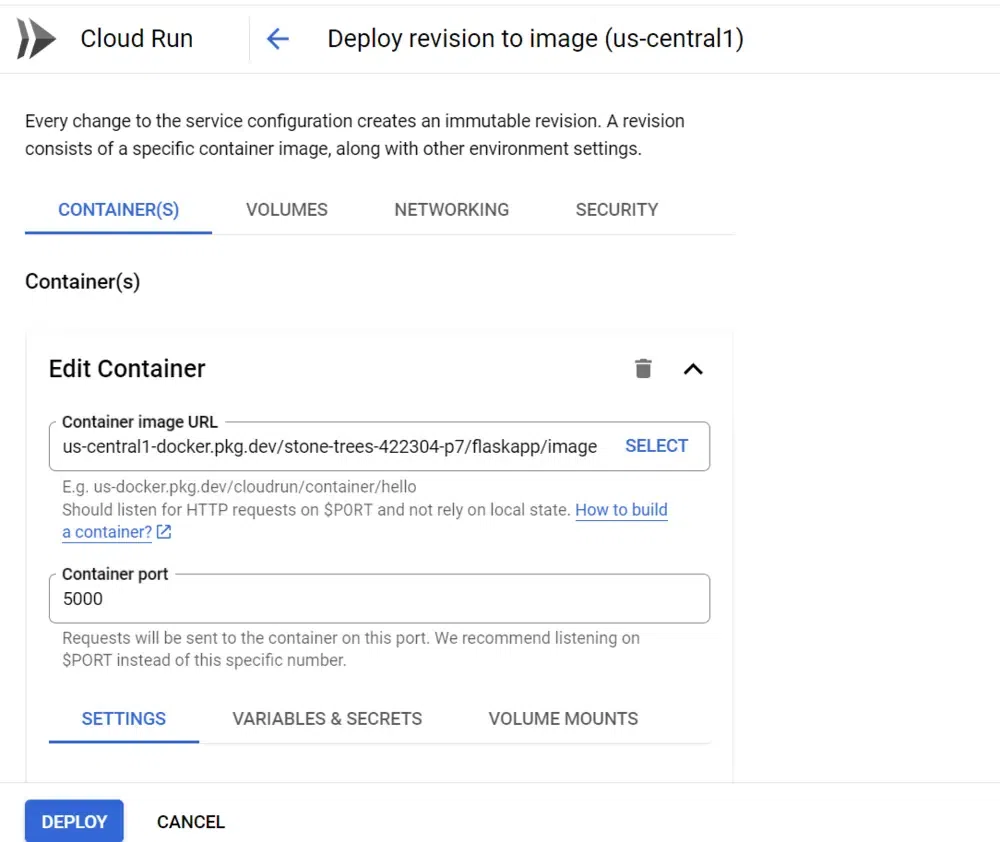Open external link icon beside 'a container?'
This screenshot has width=1000, height=842.
pos(164,532)
